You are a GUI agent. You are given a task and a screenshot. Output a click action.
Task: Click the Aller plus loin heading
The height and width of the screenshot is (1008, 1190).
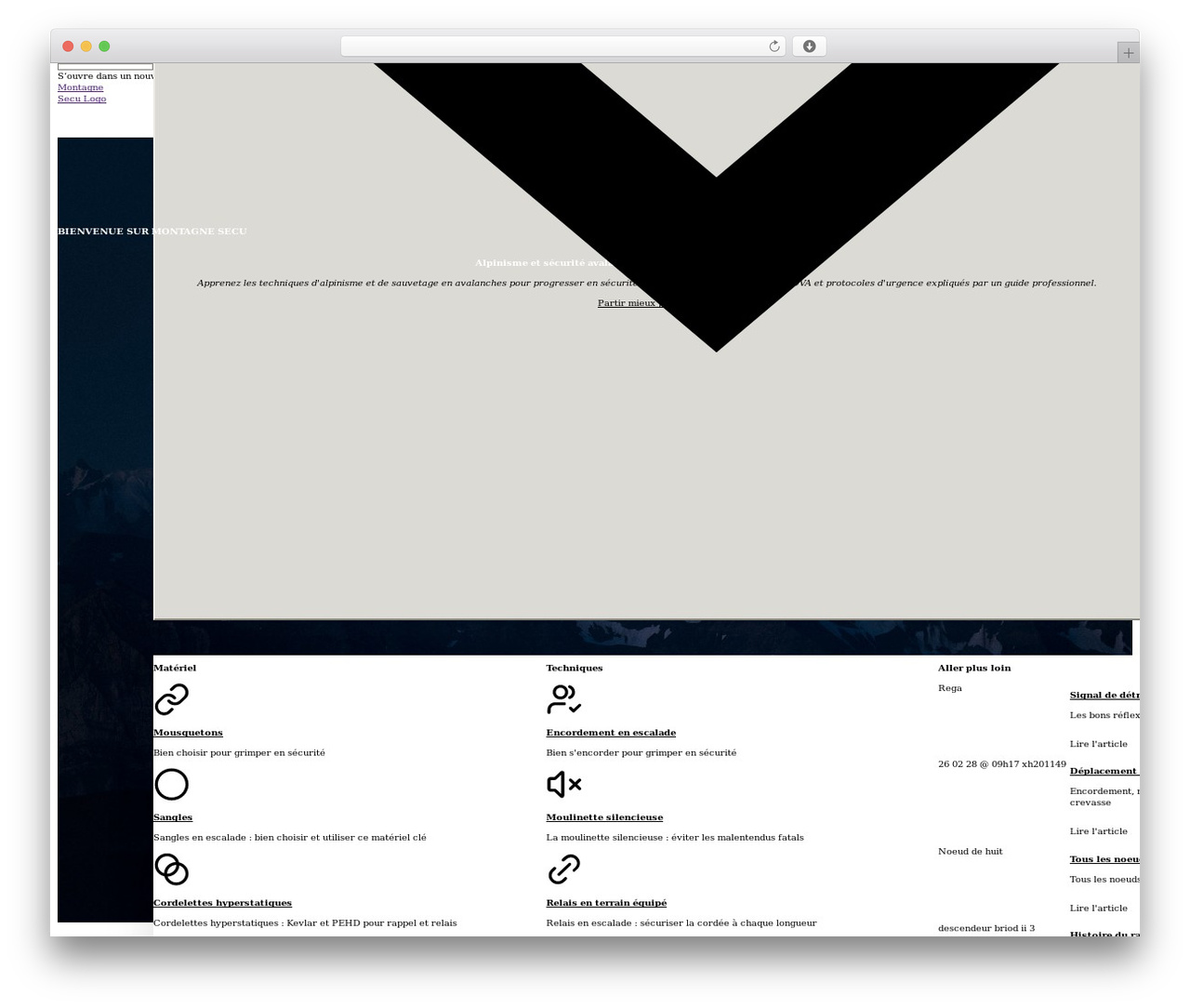click(974, 669)
